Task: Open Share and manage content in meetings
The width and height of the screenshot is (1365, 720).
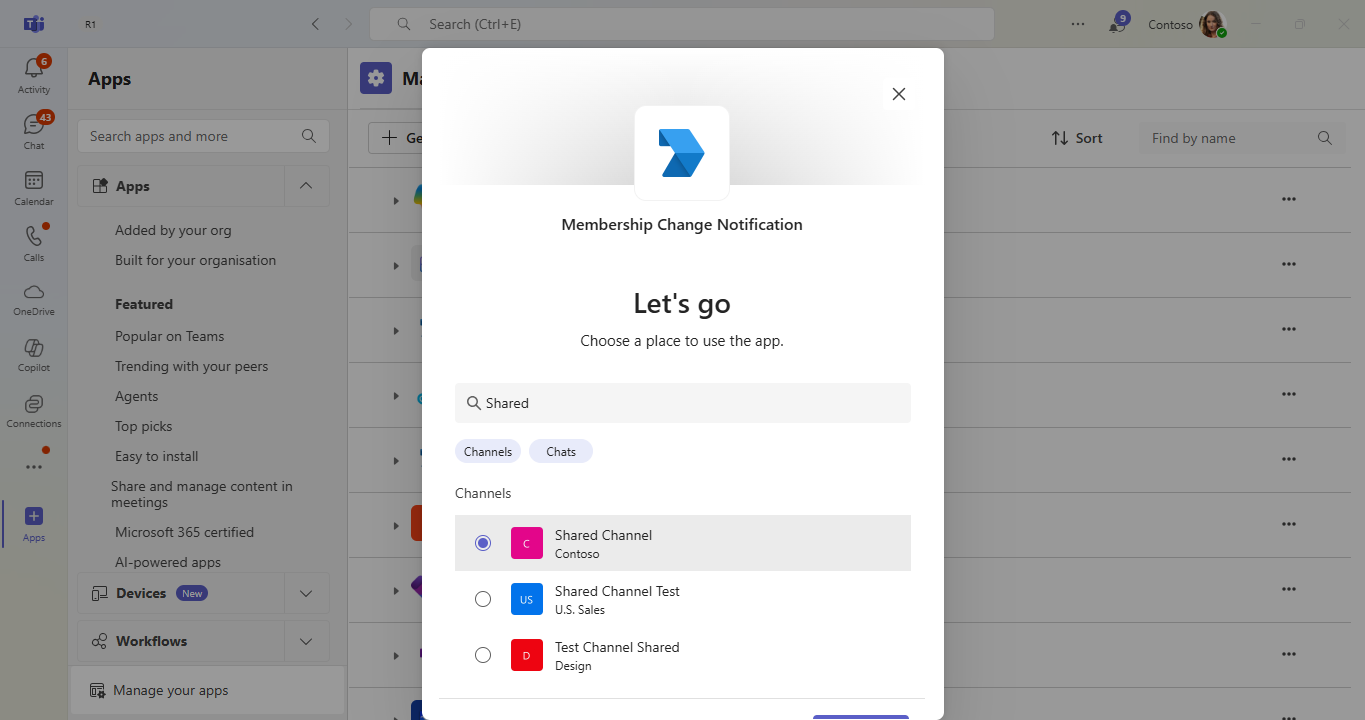Action: tap(202, 494)
